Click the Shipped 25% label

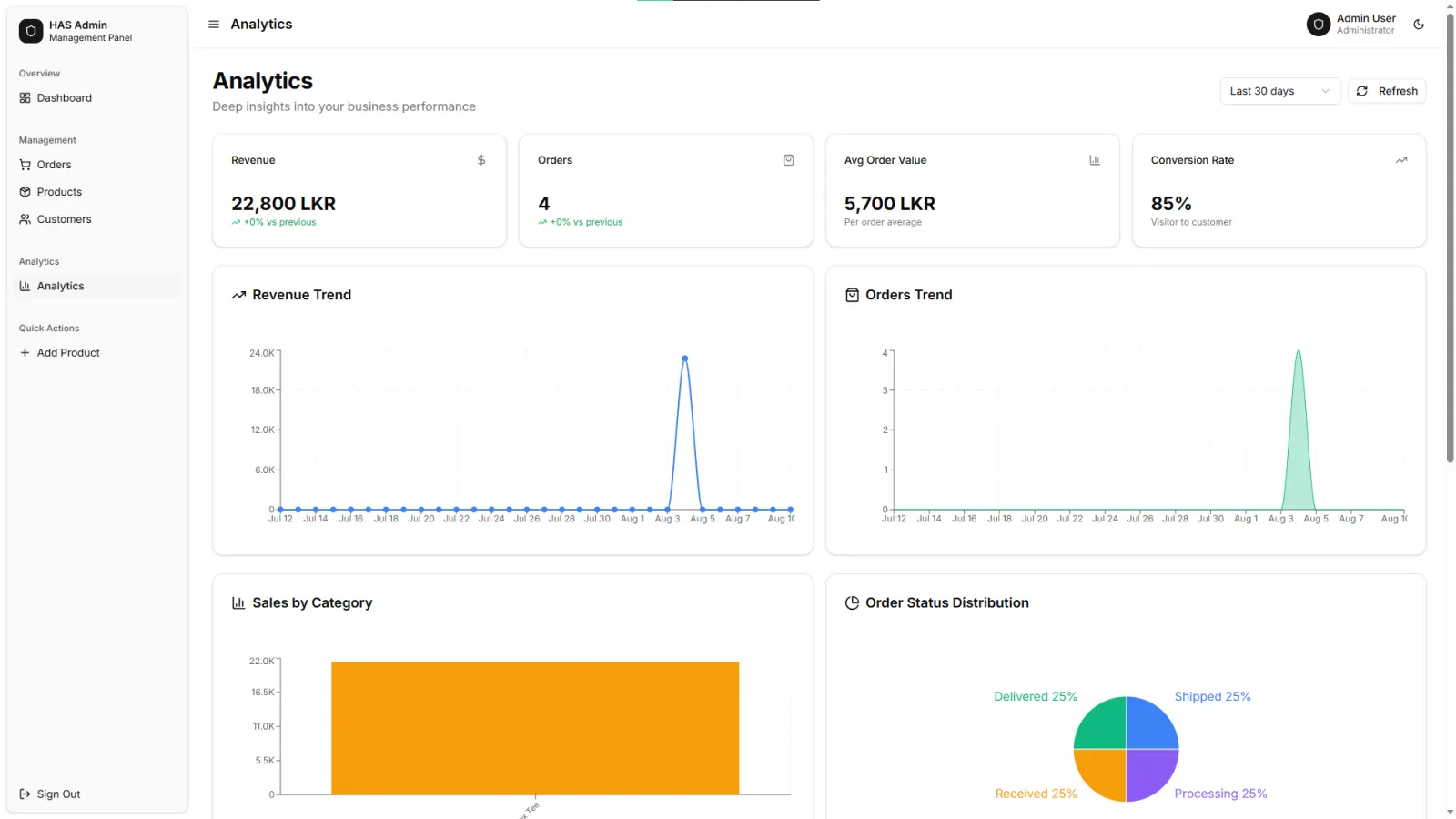[x=1212, y=697]
